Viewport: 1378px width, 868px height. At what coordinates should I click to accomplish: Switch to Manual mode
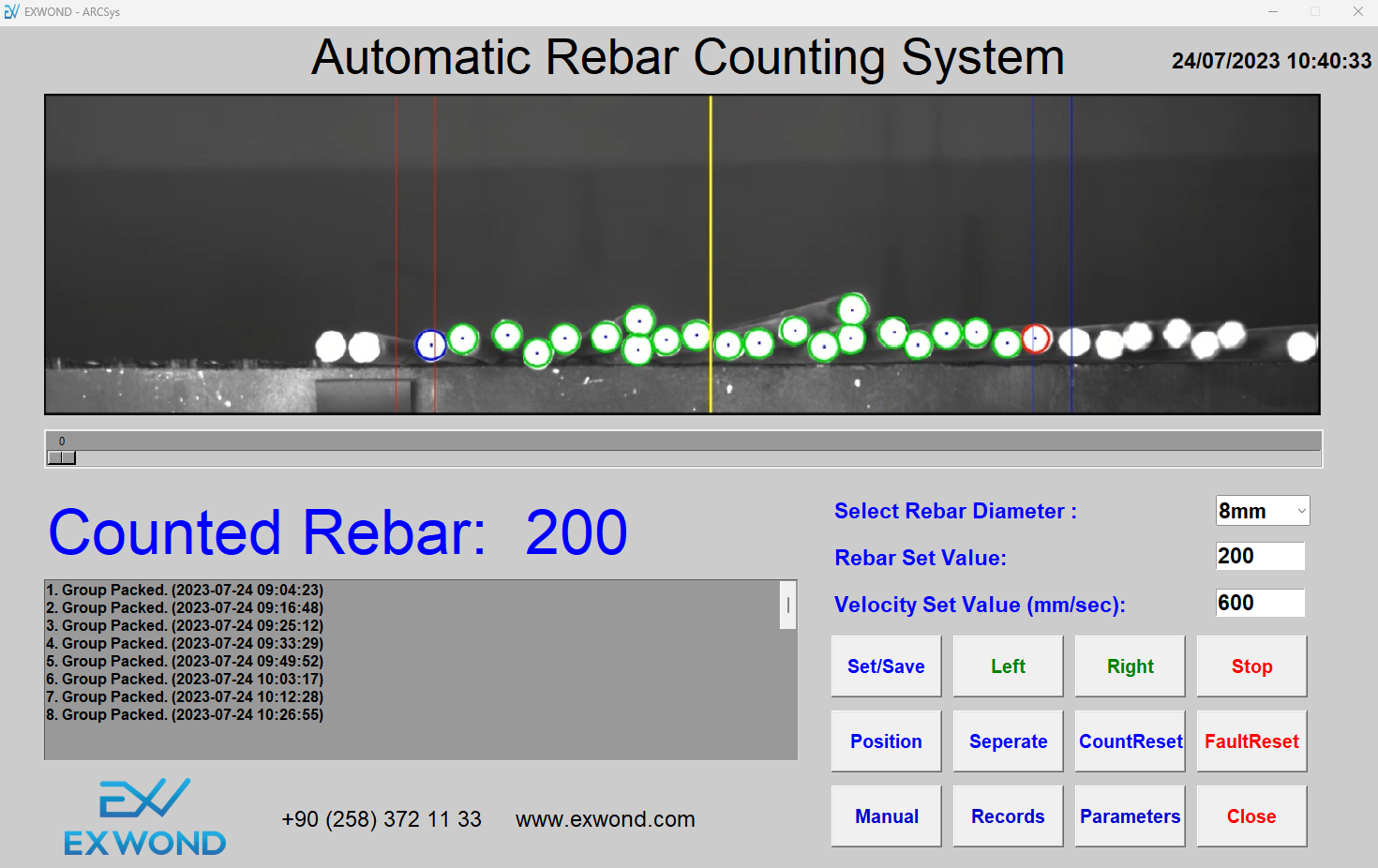click(886, 816)
